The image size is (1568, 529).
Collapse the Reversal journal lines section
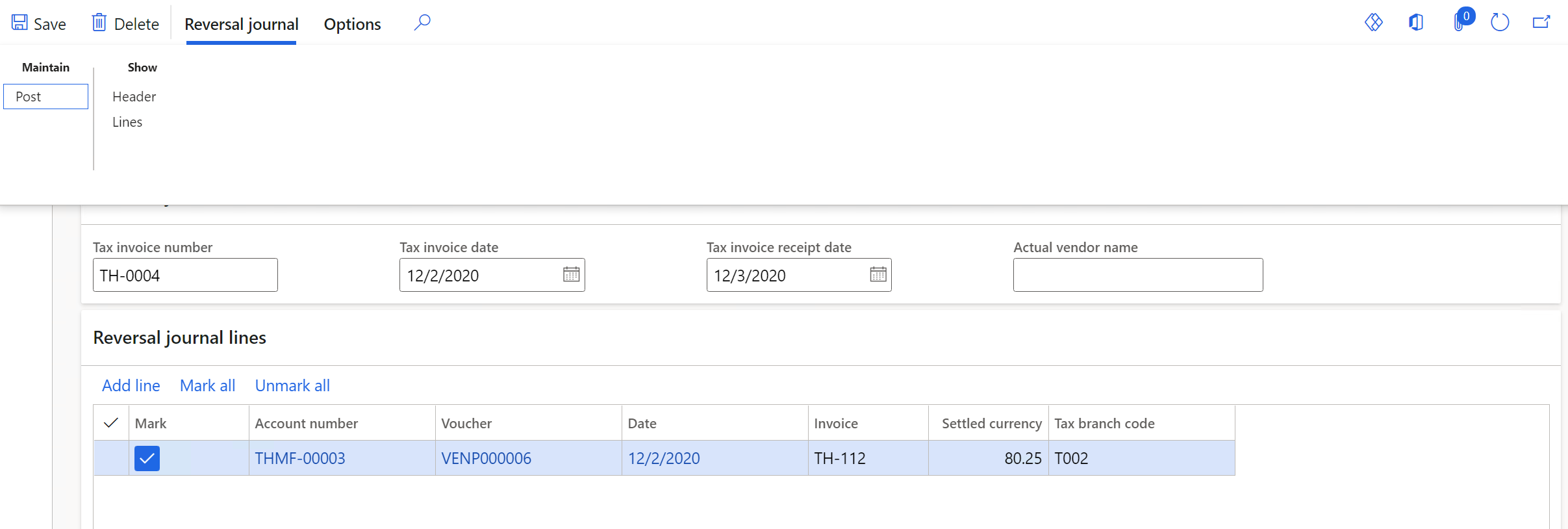point(180,338)
